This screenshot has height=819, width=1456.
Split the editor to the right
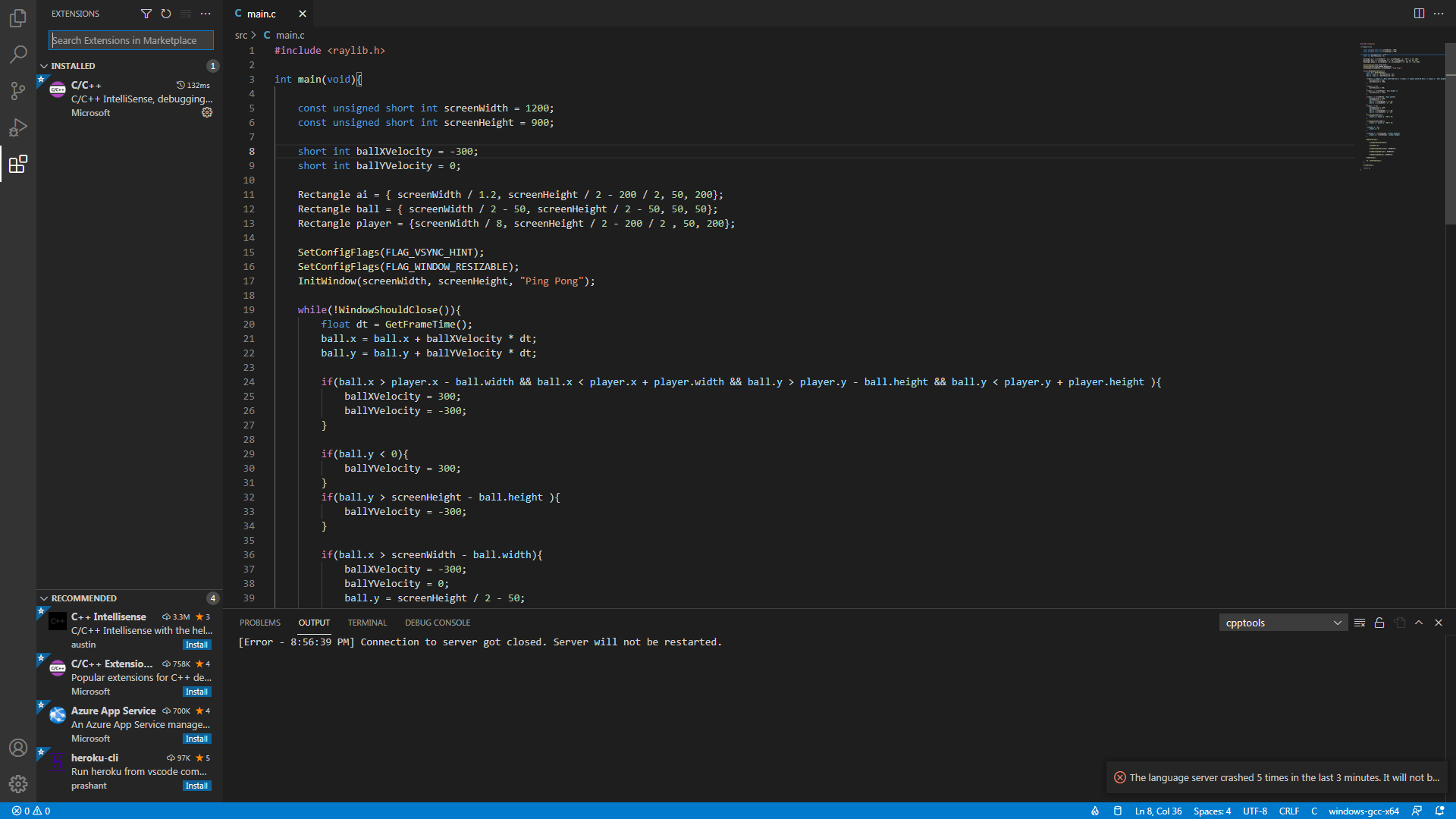click(x=1419, y=14)
